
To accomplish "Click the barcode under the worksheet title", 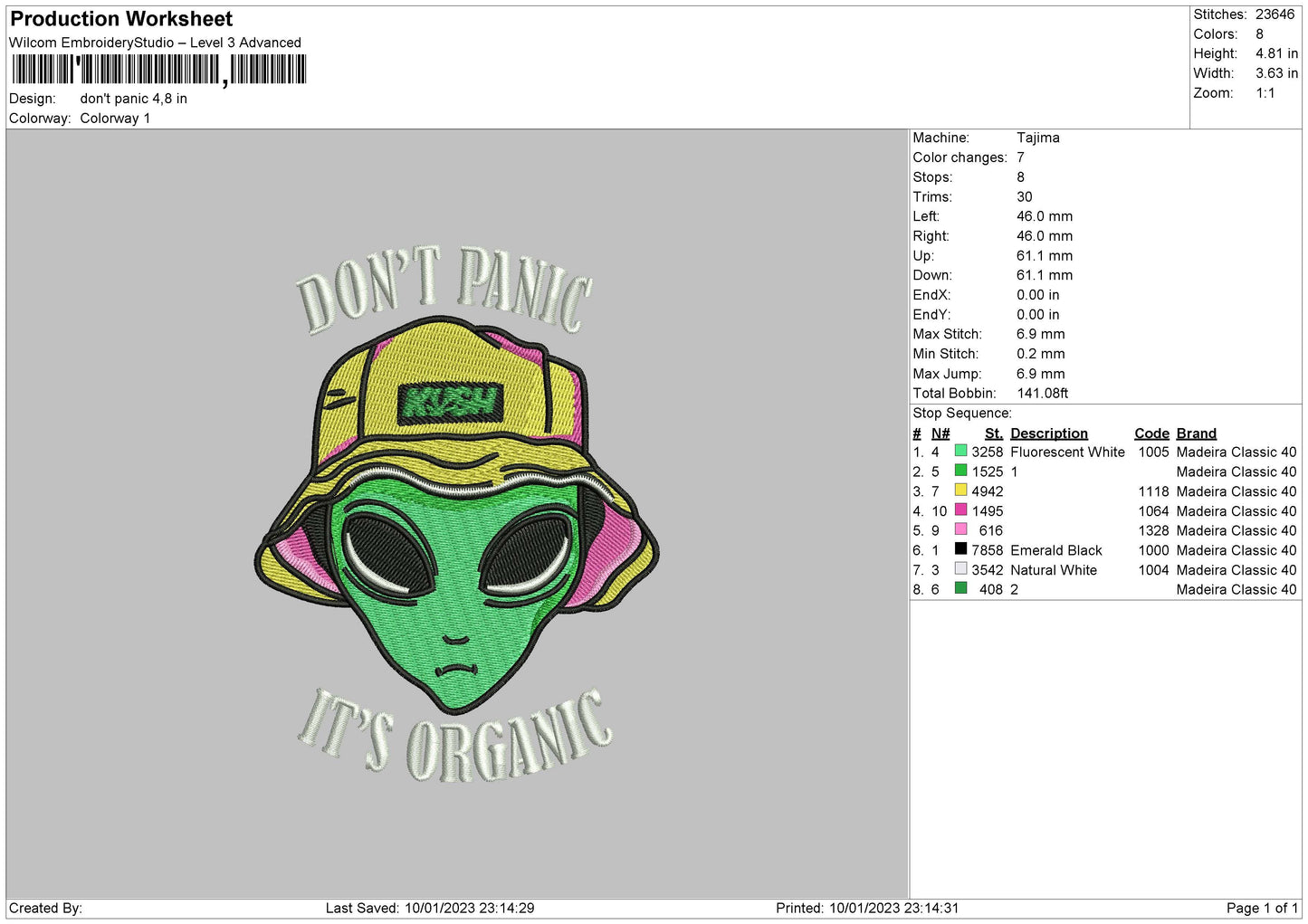I will (x=159, y=70).
